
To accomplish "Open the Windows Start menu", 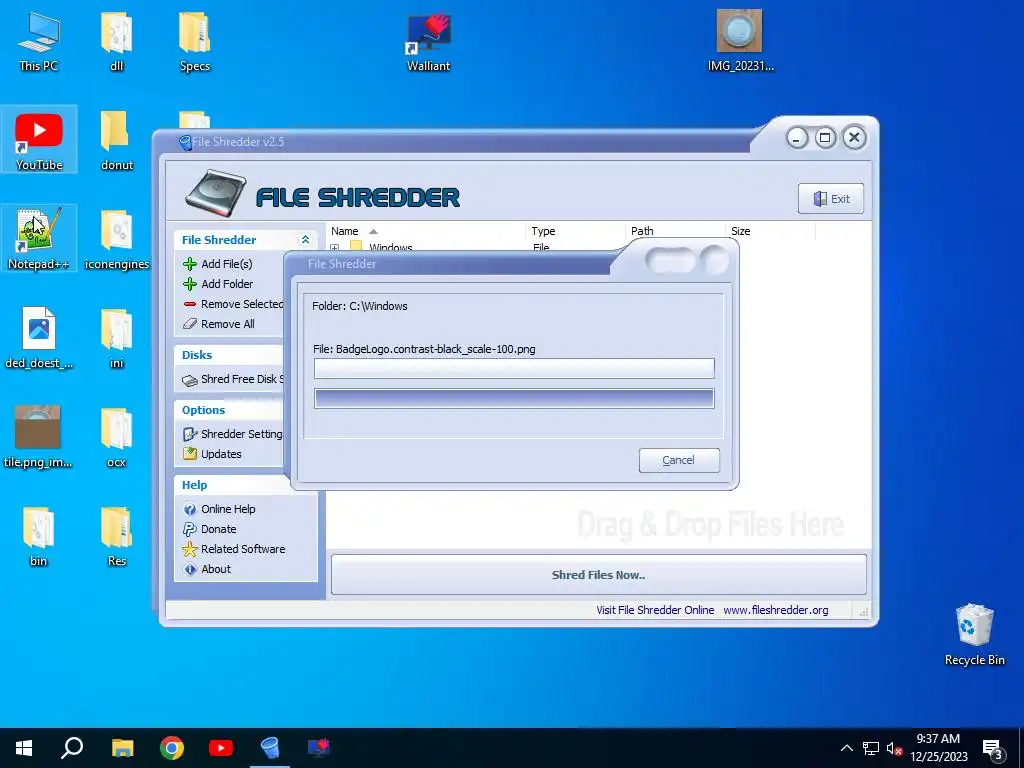I will click(24, 748).
